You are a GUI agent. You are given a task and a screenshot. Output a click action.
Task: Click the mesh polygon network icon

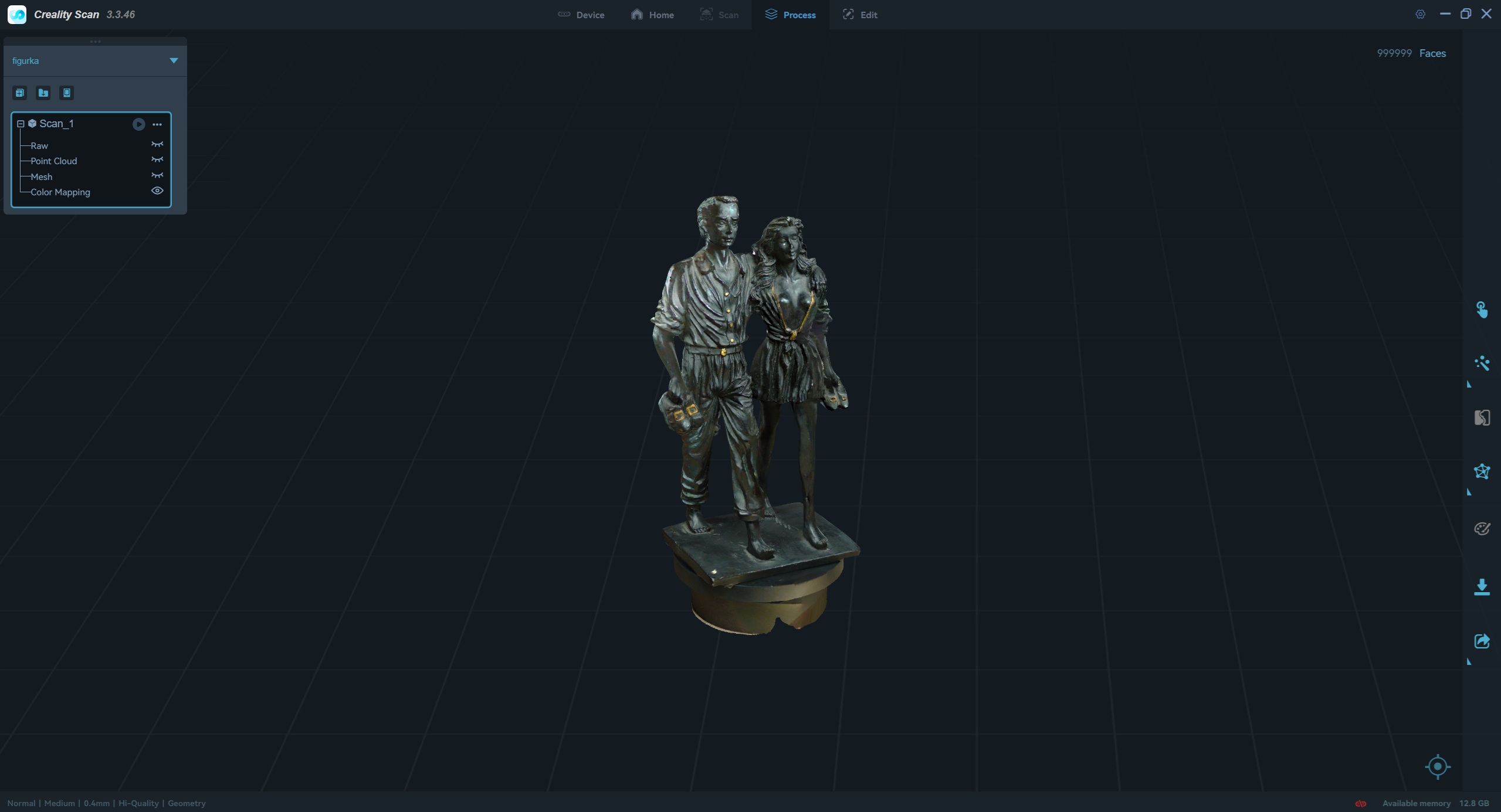(x=1482, y=472)
